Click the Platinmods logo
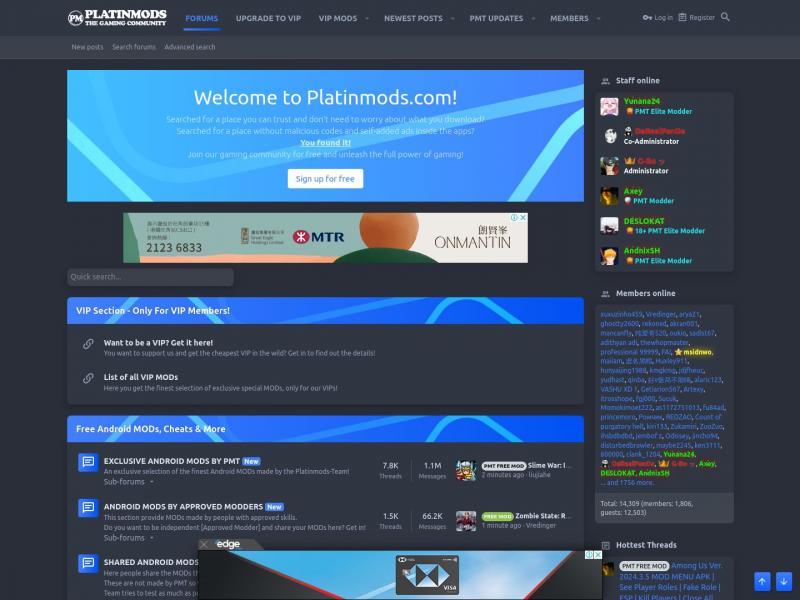This screenshot has width=800, height=600. [x=117, y=18]
